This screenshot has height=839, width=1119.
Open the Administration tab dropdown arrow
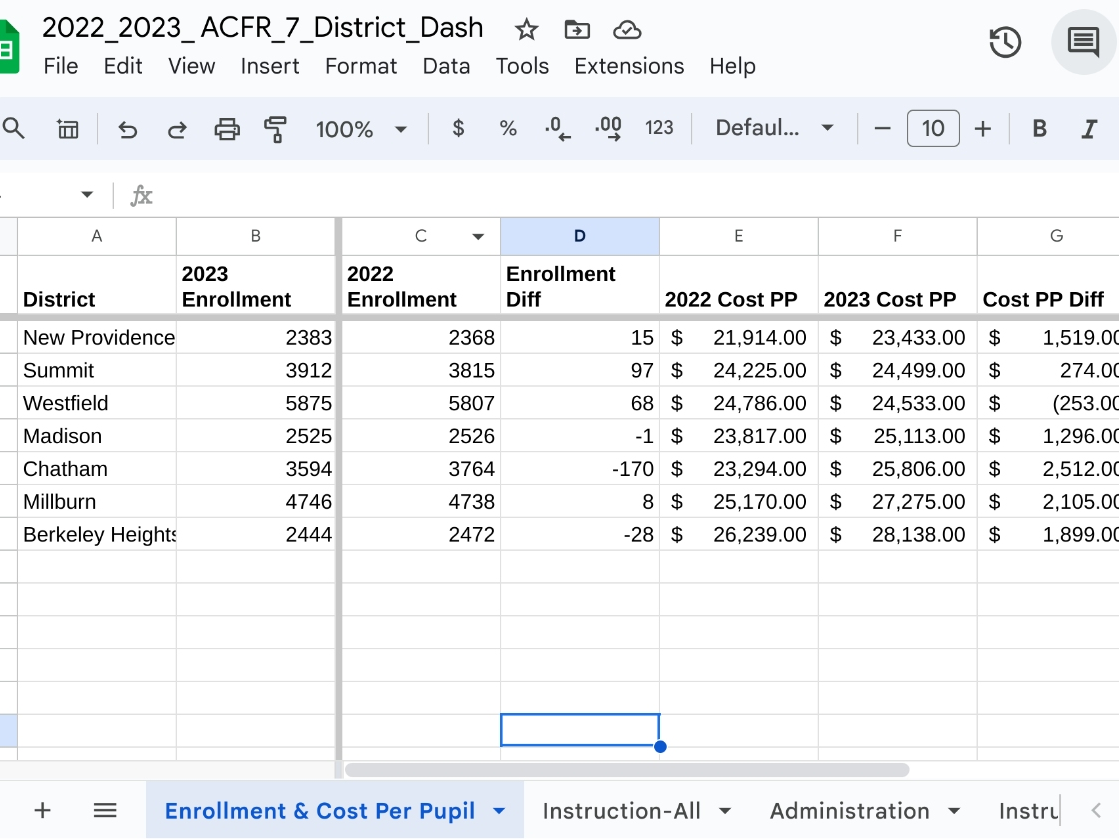pyautogui.click(x=954, y=811)
